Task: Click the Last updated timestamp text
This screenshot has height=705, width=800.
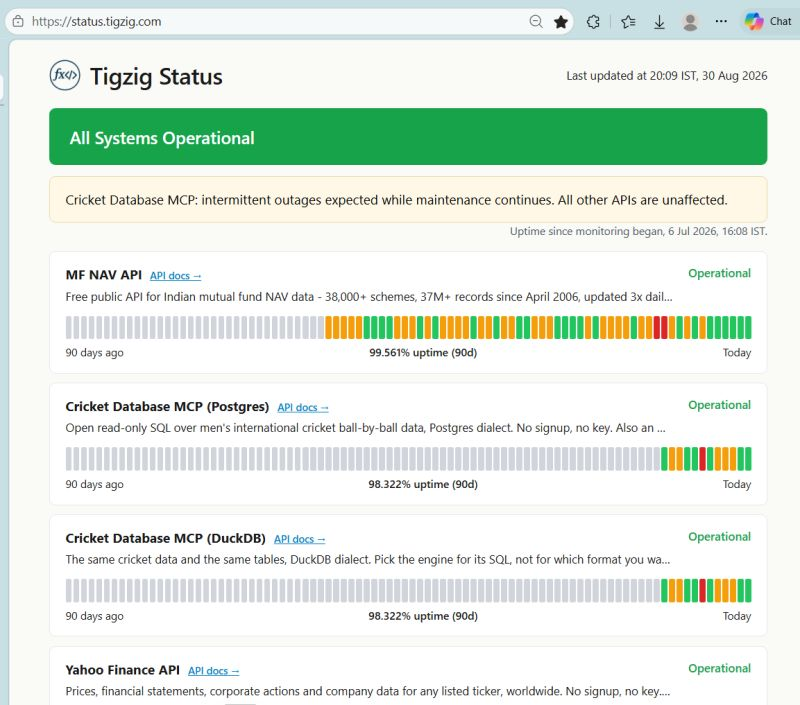Action: [667, 75]
